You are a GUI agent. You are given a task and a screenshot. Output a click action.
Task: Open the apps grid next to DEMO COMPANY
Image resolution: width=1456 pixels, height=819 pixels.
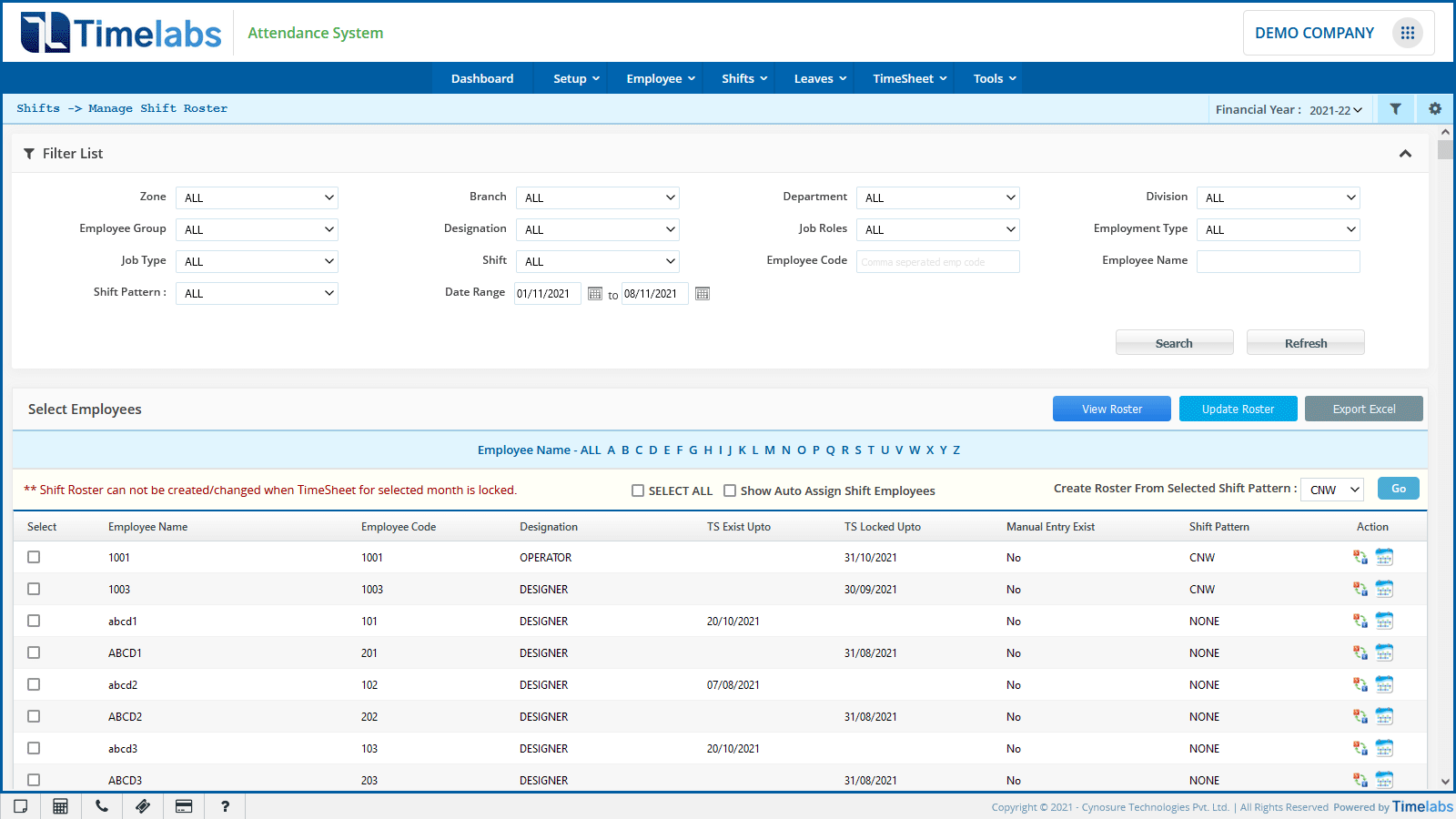(x=1408, y=33)
